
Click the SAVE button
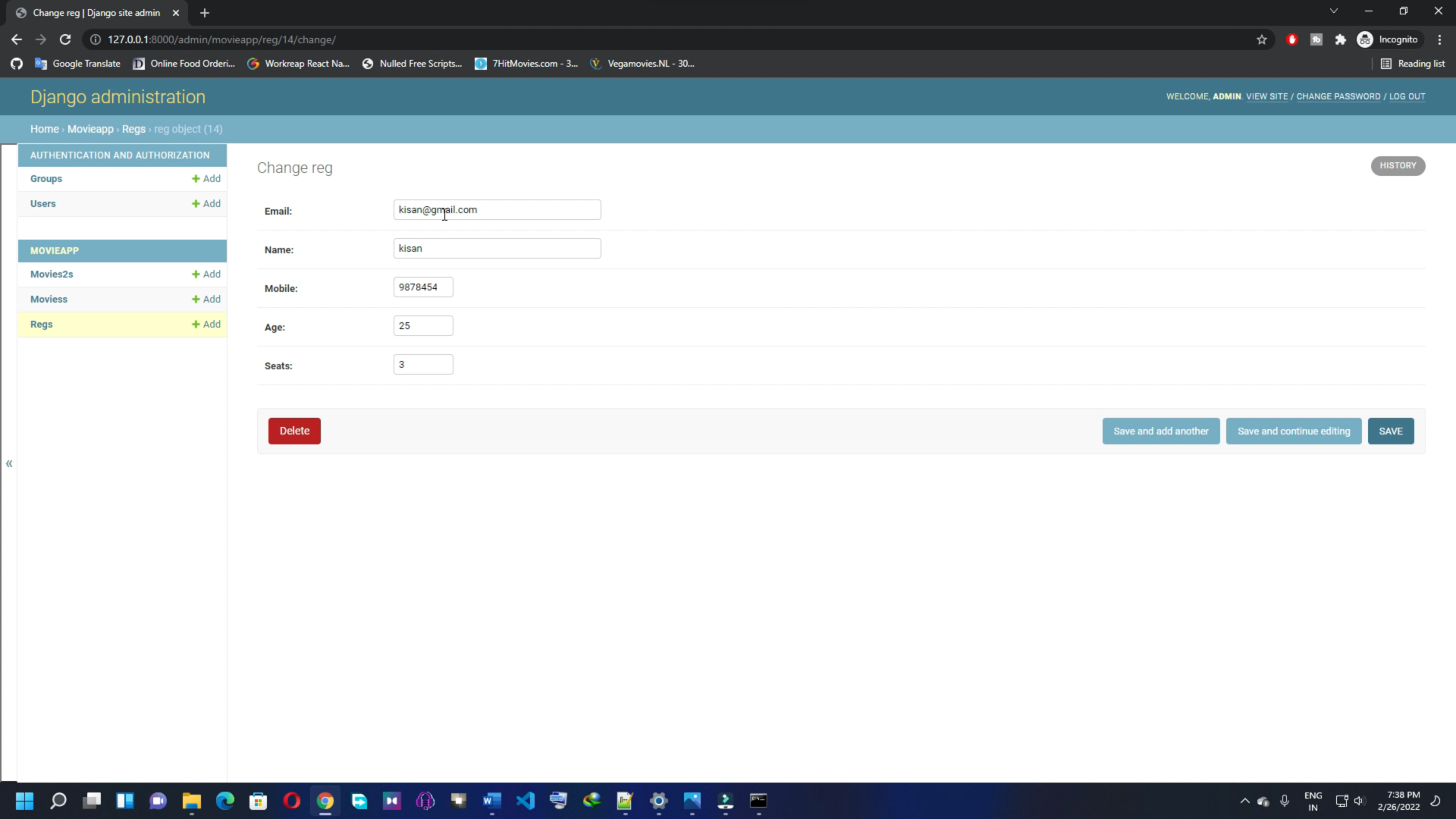pyautogui.click(x=1391, y=431)
